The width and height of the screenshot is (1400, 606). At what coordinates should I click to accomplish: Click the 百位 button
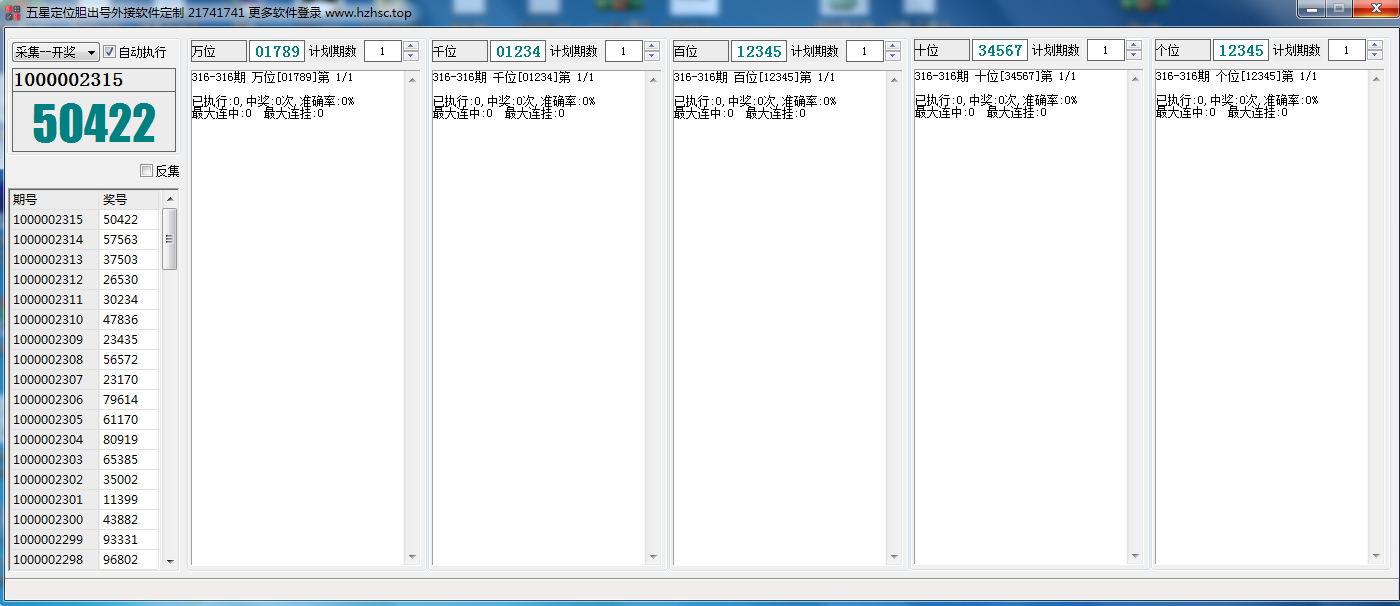[700, 51]
